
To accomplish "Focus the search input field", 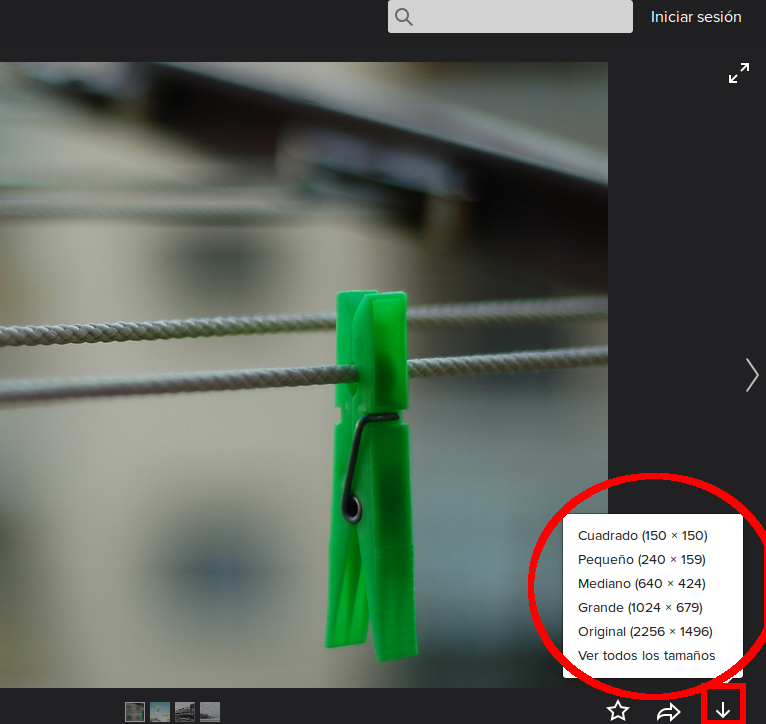I will (510, 17).
